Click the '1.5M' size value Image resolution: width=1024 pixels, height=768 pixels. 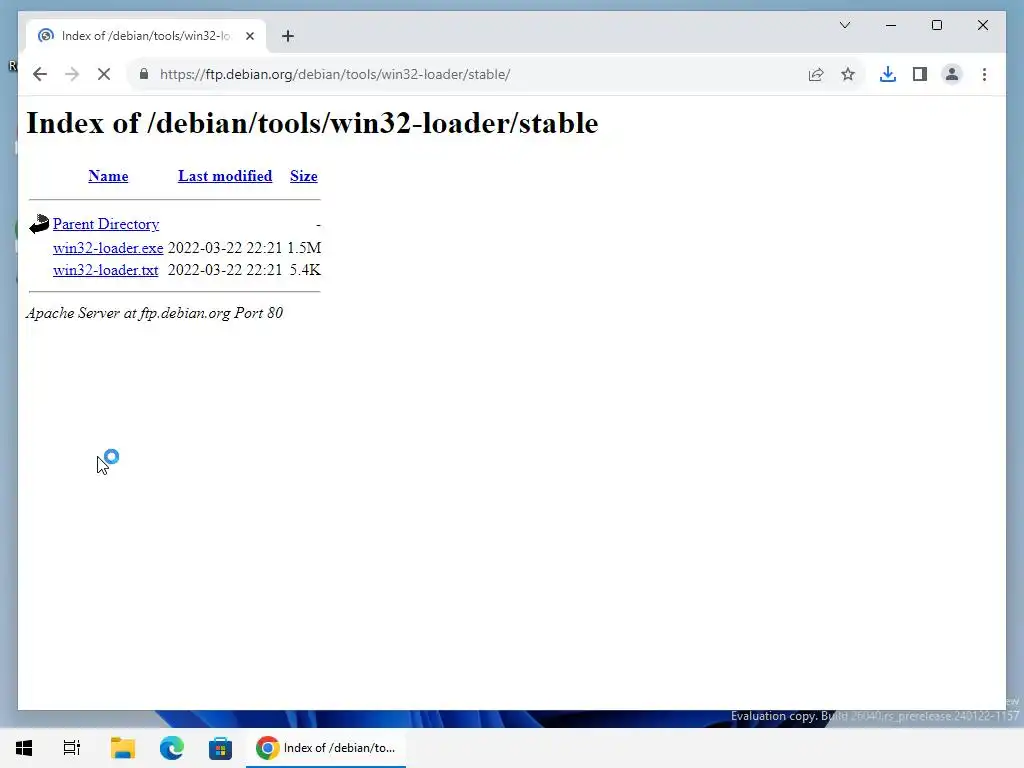click(x=304, y=248)
